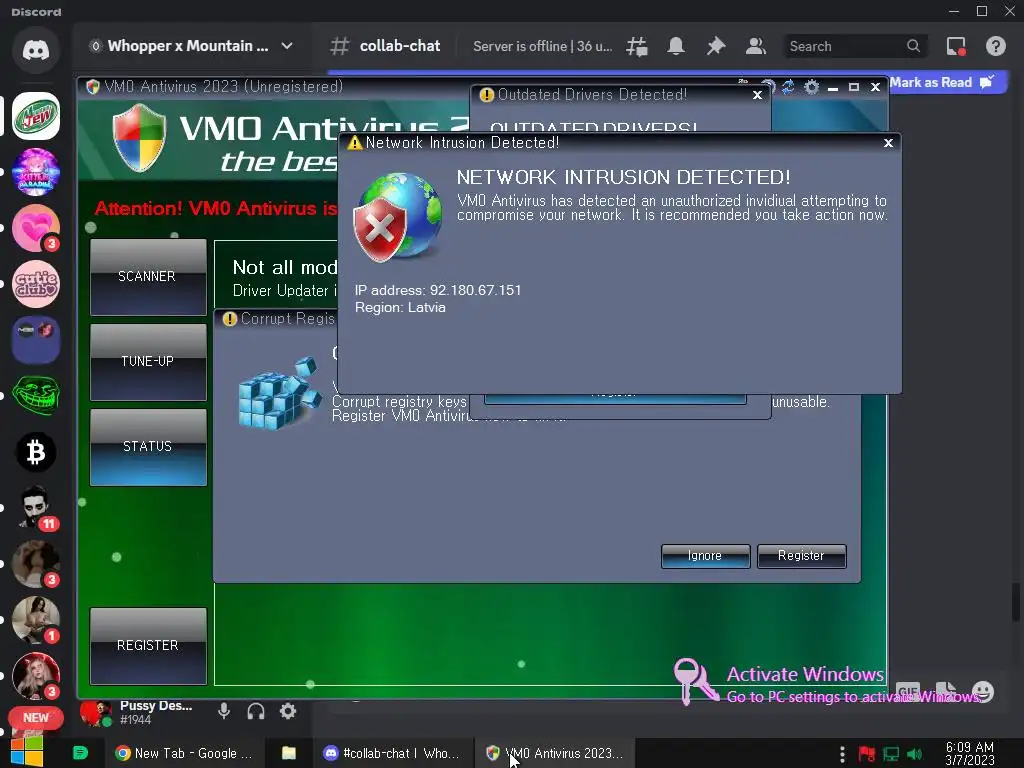Image resolution: width=1024 pixels, height=768 pixels.
Task: Click the 'Region: Latvia' text
Action: point(400,307)
